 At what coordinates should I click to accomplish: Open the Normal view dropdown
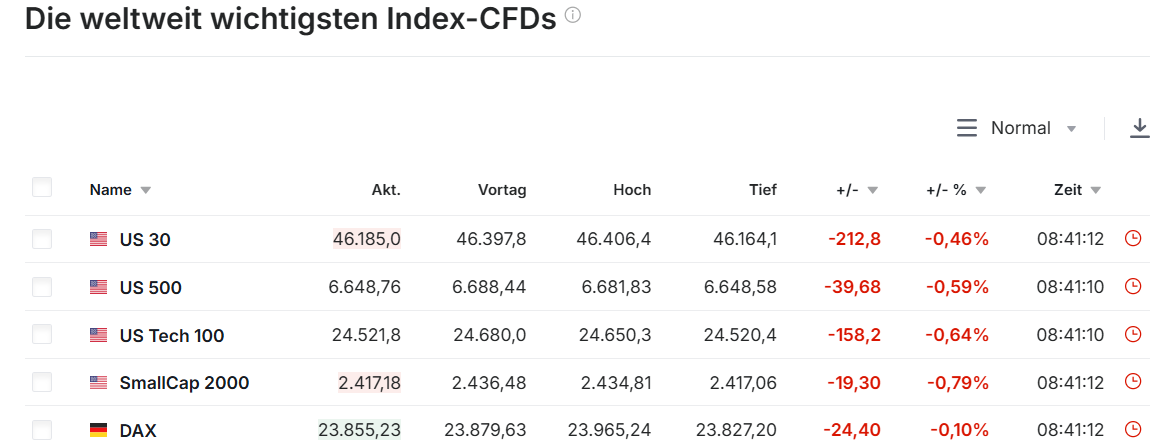[1071, 129]
